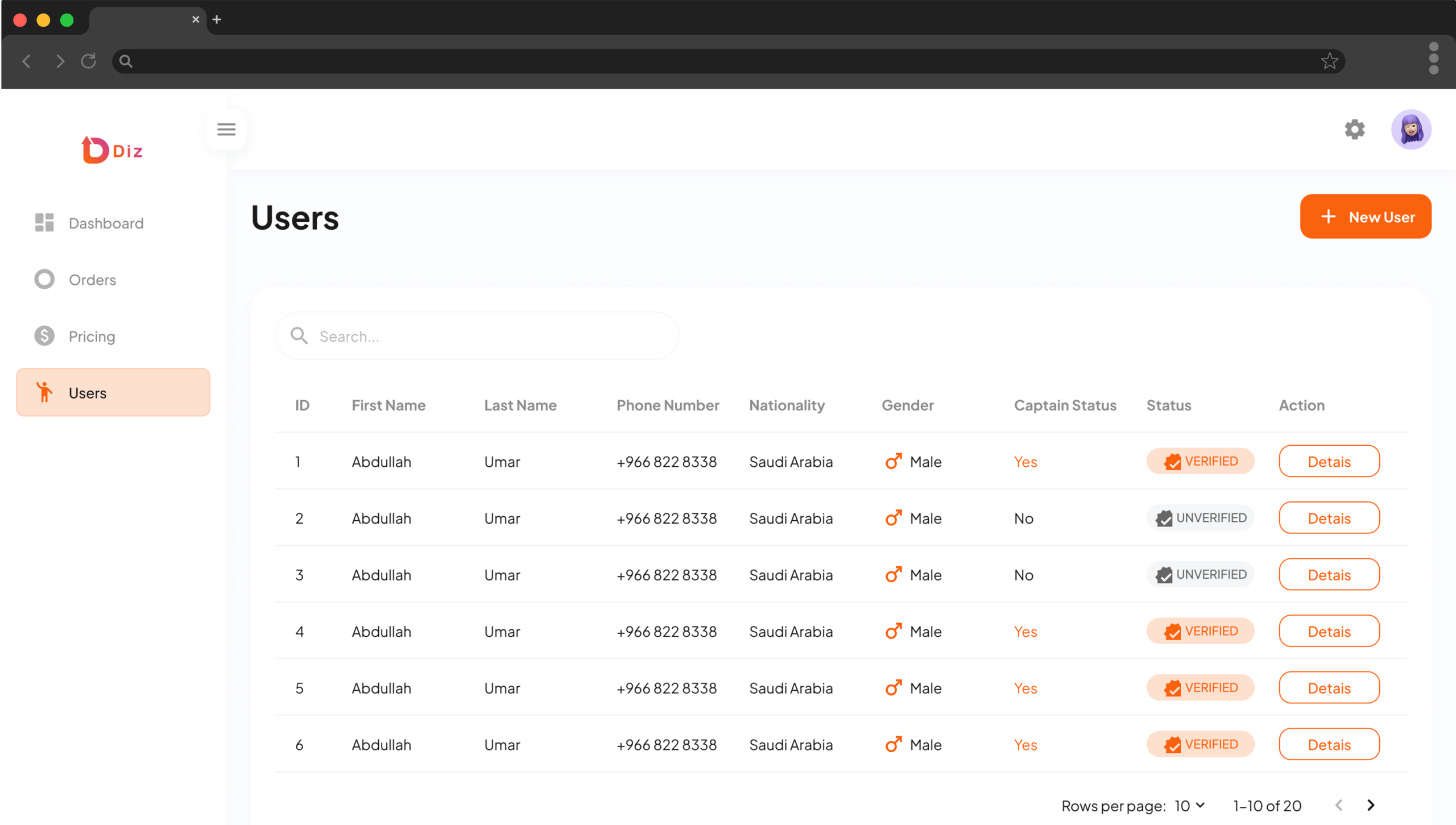Viewport: 1456px width, 825px height.
Task: Select the Users person icon in sidebar
Action: tap(44, 392)
